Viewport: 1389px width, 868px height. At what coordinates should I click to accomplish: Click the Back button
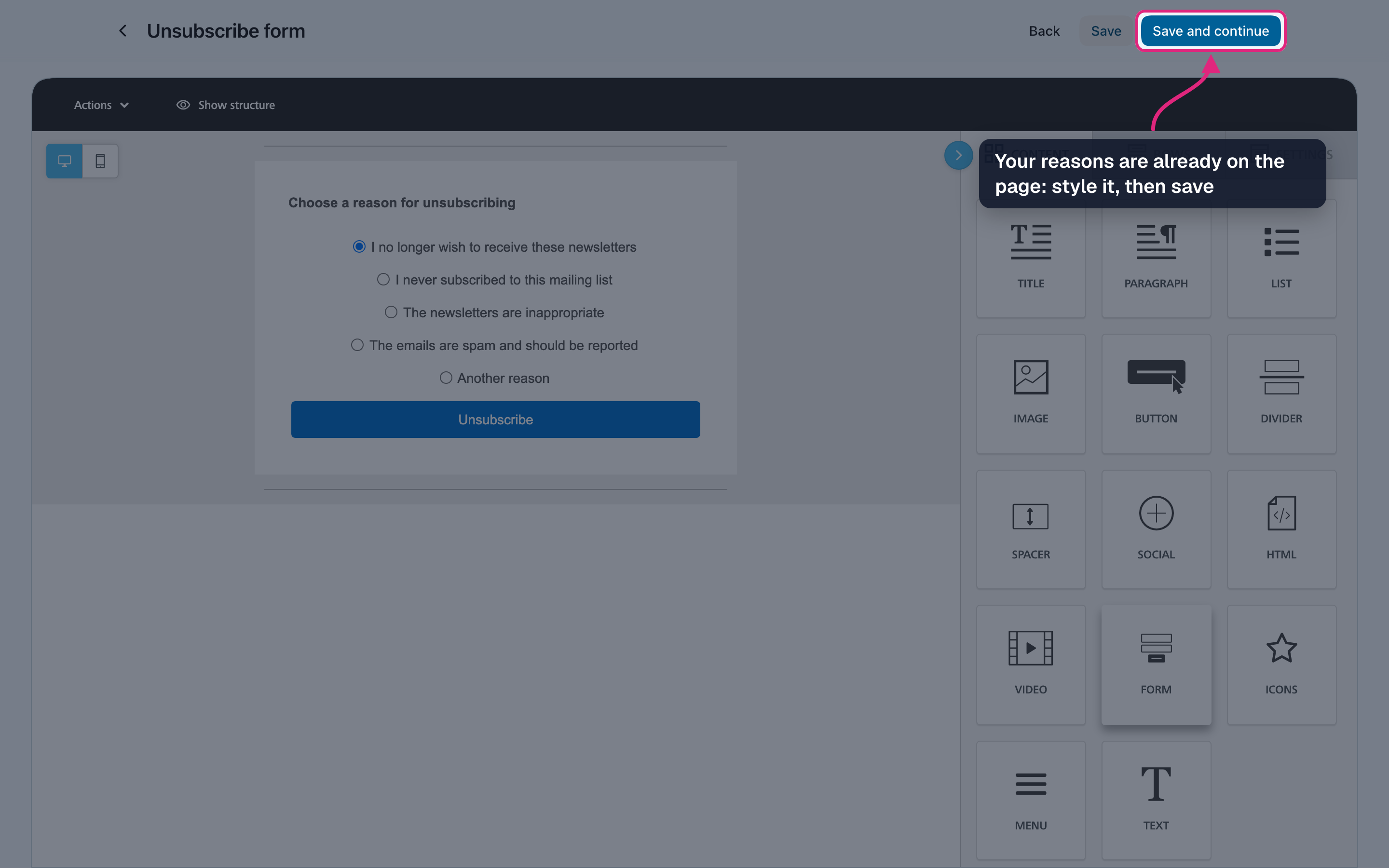coord(1044,31)
